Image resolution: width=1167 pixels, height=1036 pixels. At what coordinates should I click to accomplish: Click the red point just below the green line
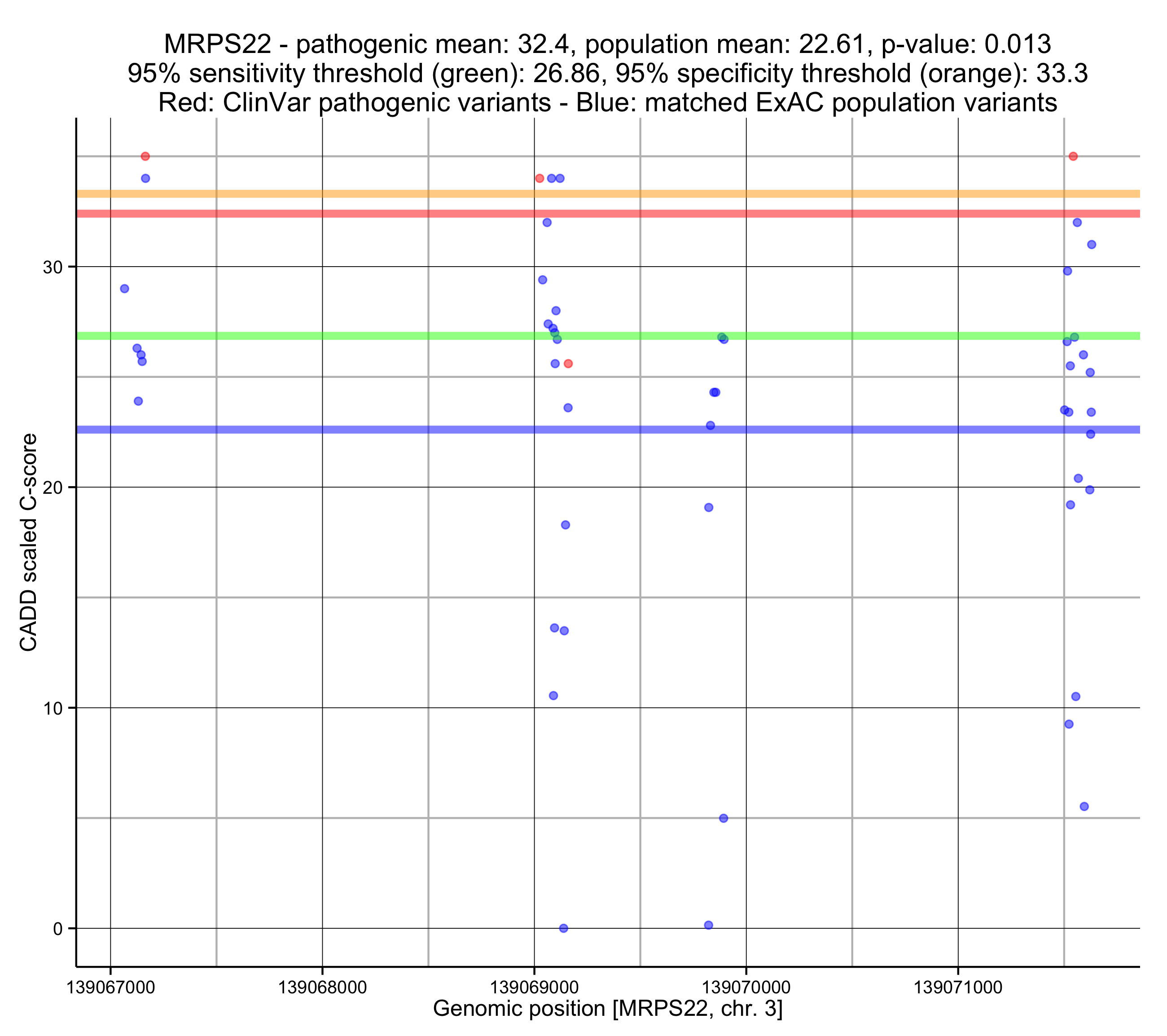click(x=568, y=364)
